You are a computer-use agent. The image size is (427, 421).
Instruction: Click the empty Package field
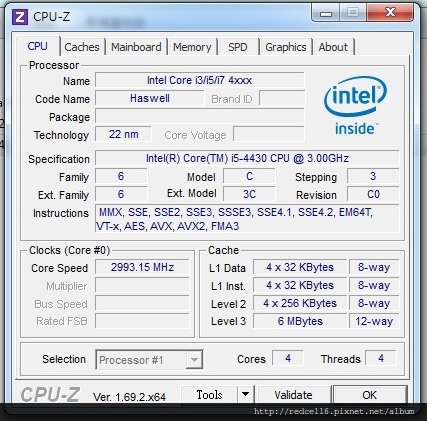(x=200, y=117)
